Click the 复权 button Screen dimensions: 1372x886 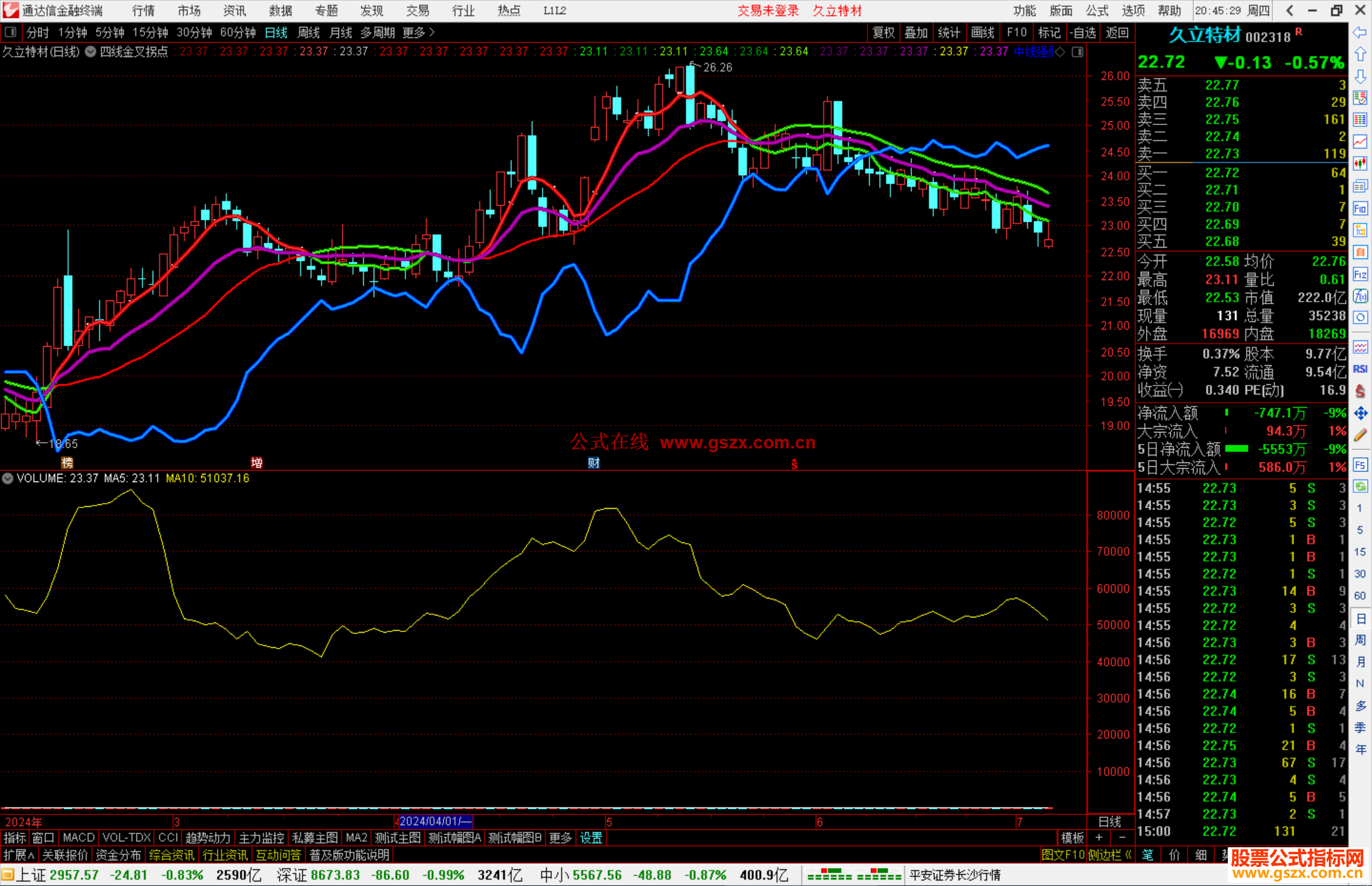(x=884, y=32)
